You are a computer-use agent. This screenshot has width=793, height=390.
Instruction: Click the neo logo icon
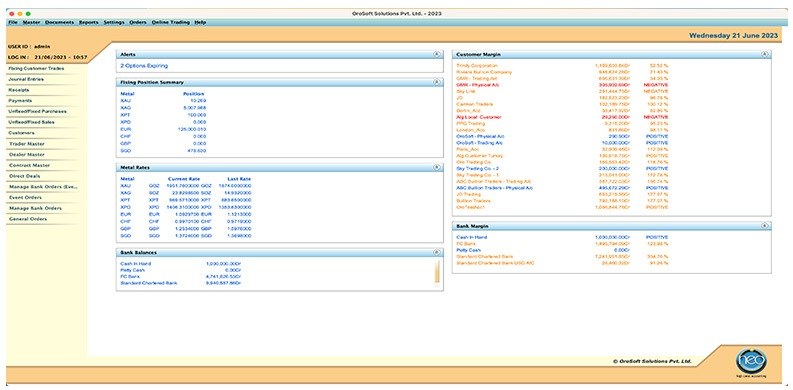(751, 361)
